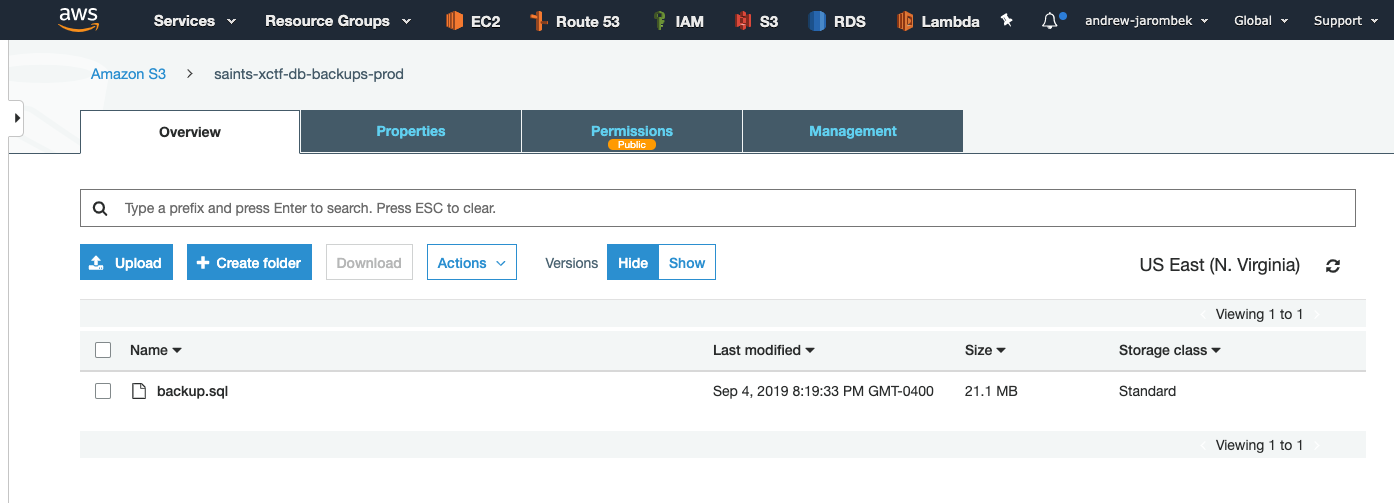Open the Lambda shortcut icon
The height and width of the screenshot is (503, 1394).
(x=905, y=21)
